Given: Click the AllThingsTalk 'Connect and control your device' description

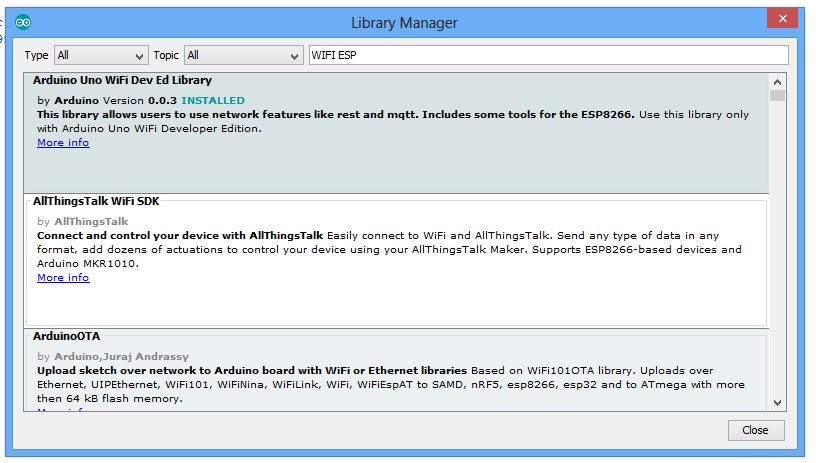Looking at the screenshot, I should pos(389,249).
